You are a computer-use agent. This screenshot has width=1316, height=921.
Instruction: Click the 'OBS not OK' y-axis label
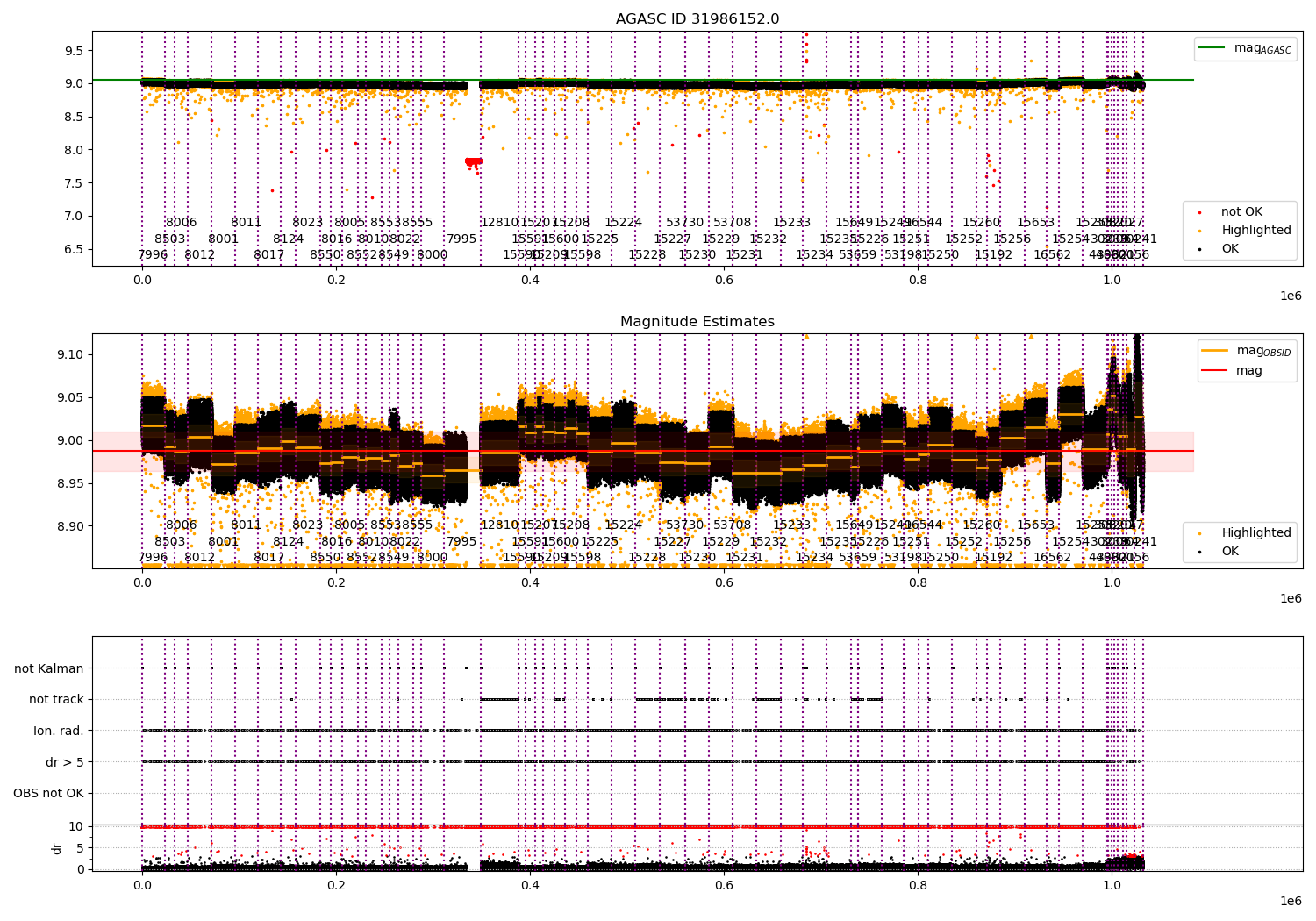(x=49, y=794)
